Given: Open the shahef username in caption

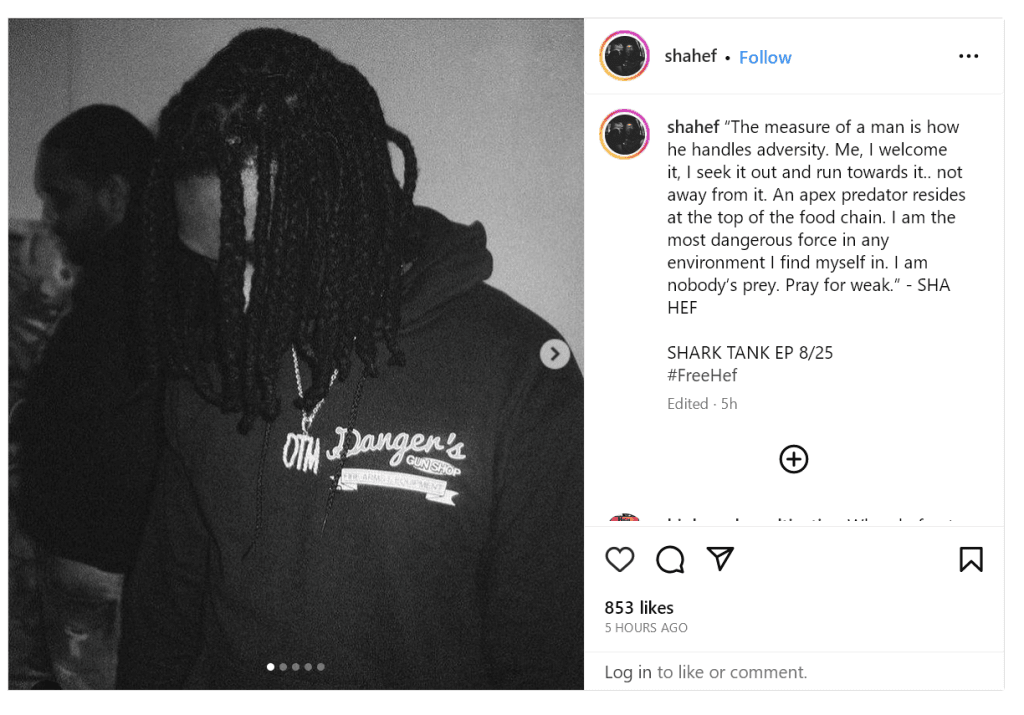Looking at the screenshot, I should pos(693,127).
